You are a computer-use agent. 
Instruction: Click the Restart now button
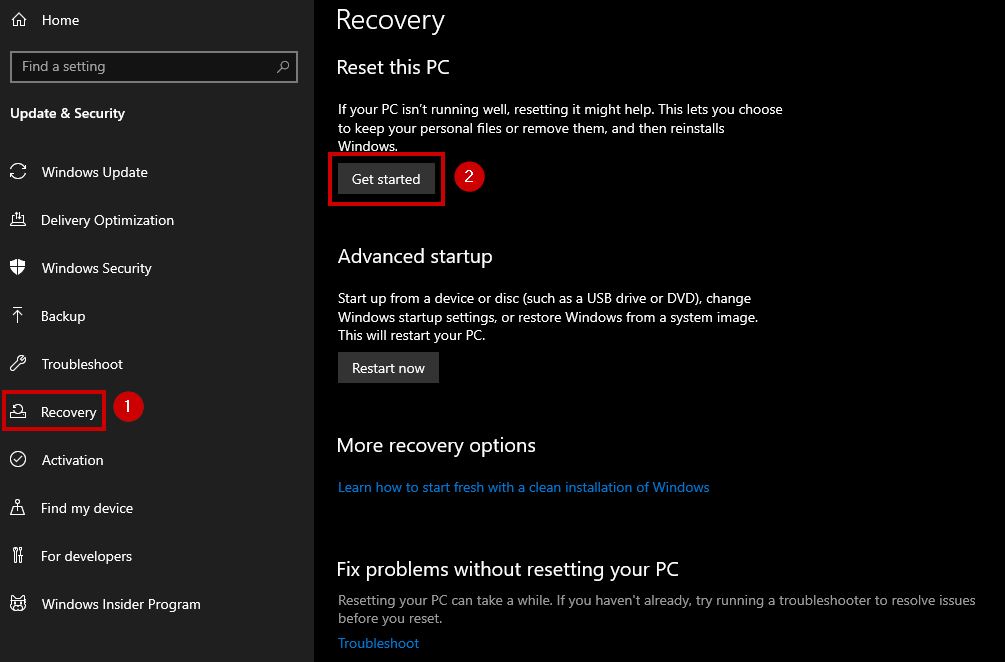pos(388,368)
